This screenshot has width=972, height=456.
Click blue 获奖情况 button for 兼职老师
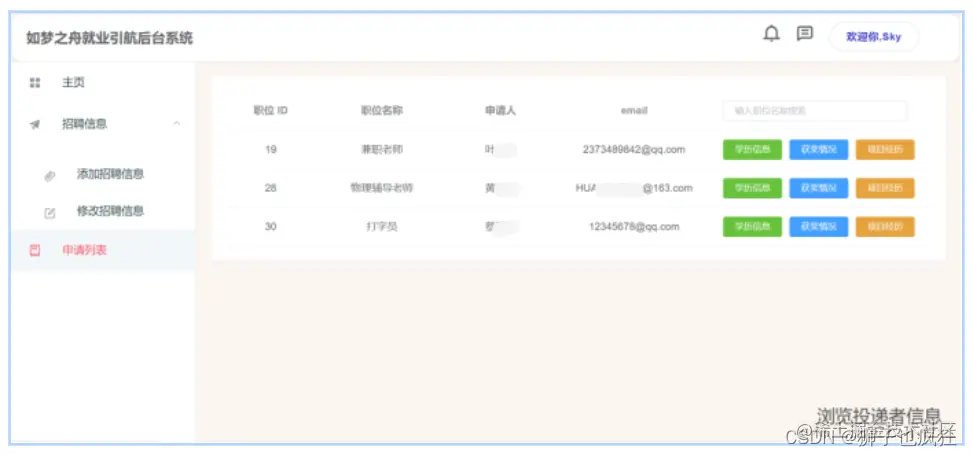818,149
